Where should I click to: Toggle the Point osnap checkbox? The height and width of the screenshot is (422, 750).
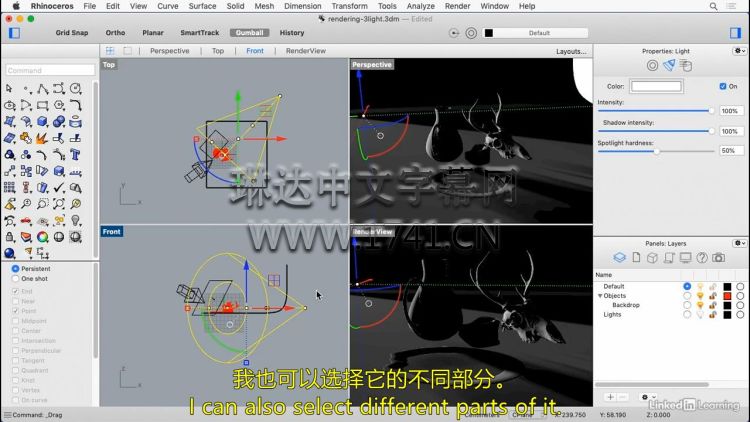(x=15, y=311)
